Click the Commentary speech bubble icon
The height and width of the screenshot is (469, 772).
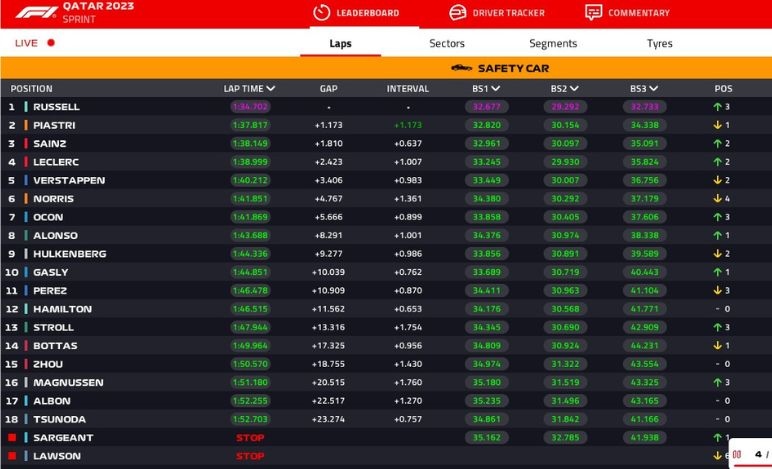(x=594, y=13)
